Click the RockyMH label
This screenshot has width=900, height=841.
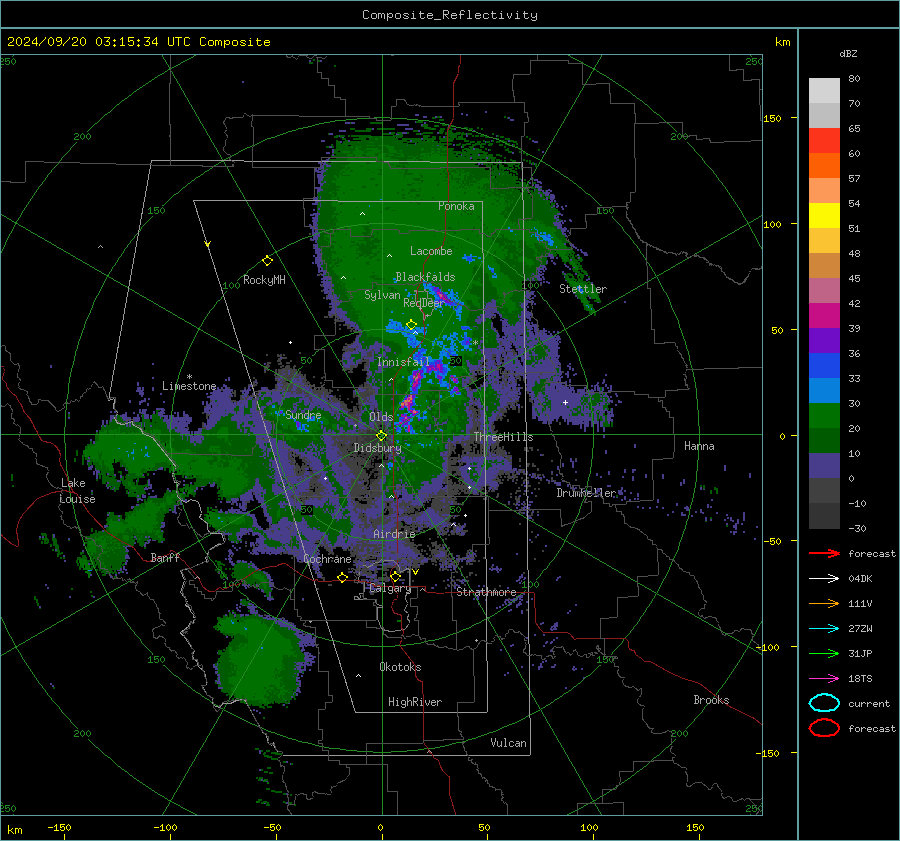tap(264, 280)
